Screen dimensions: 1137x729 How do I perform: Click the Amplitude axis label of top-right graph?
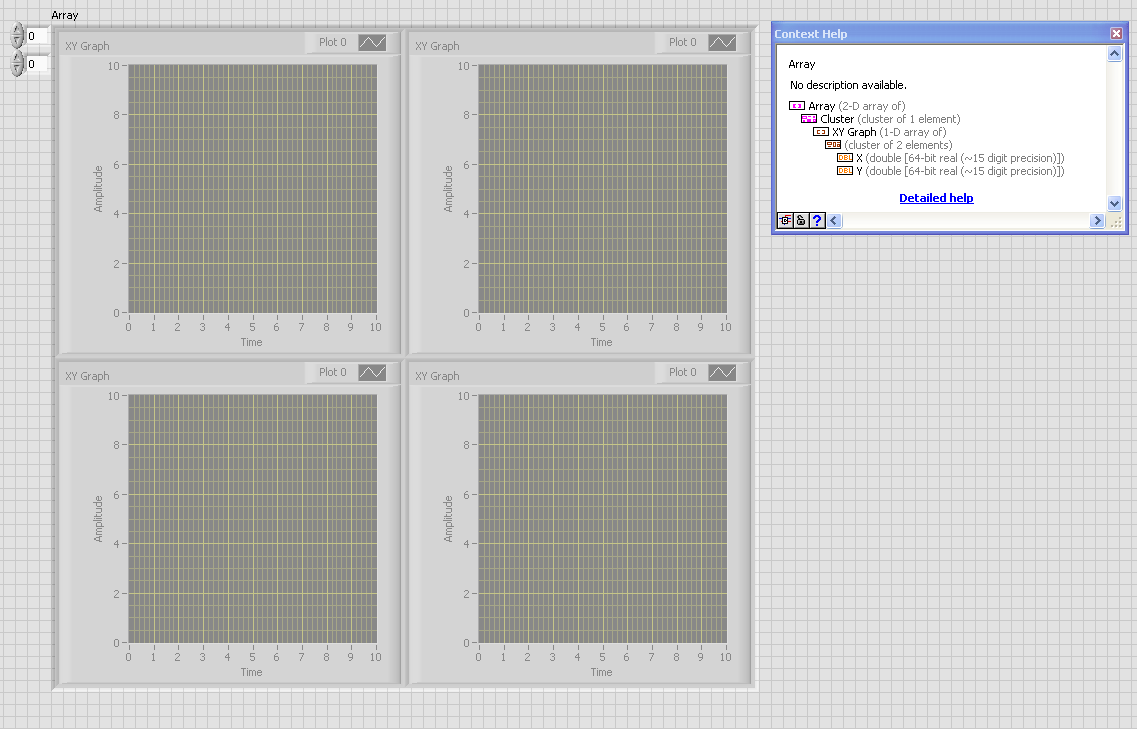448,189
